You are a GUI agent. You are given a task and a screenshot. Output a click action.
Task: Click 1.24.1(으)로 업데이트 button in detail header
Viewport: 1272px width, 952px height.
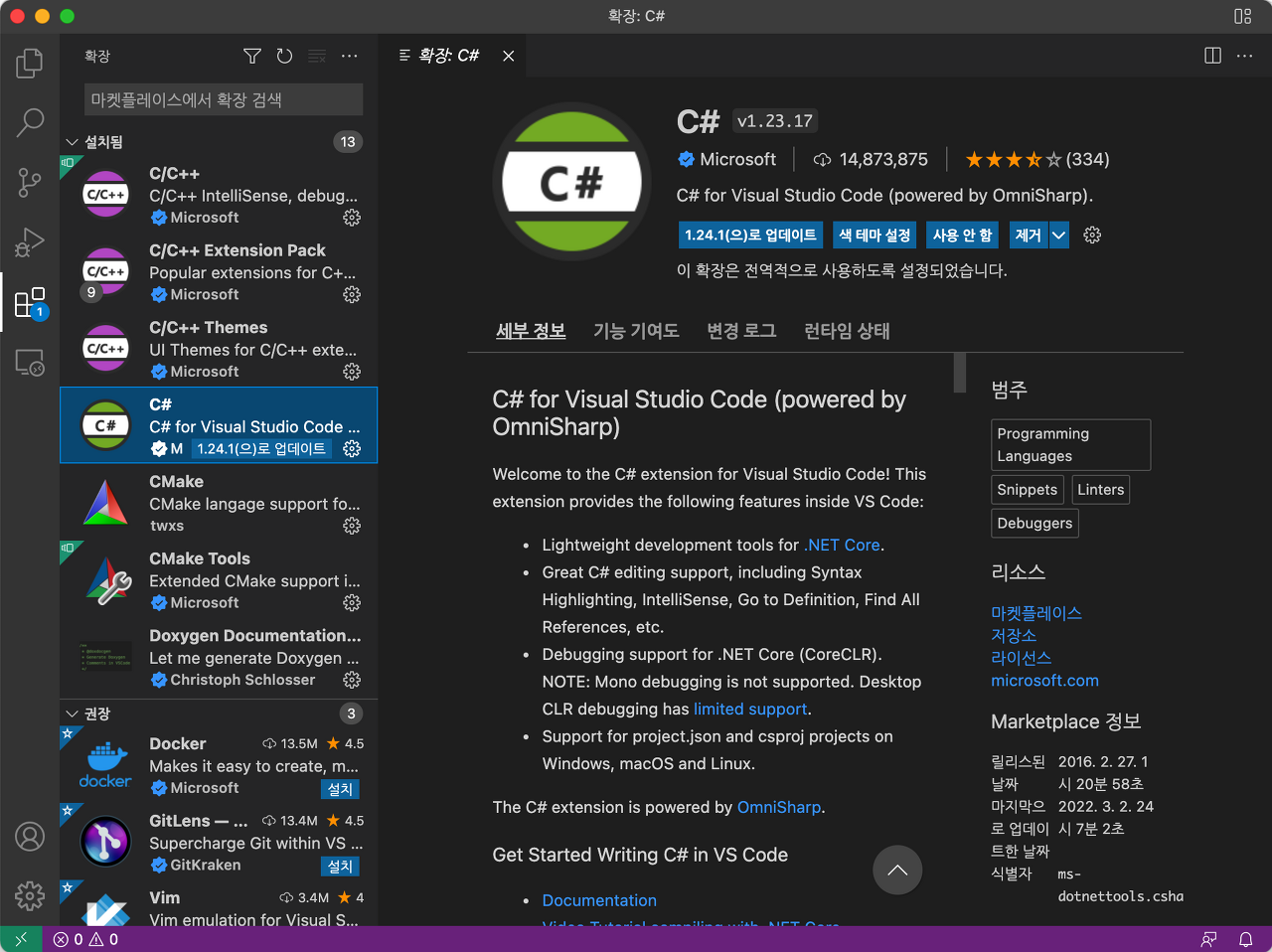pyautogui.click(x=750, y=236)
